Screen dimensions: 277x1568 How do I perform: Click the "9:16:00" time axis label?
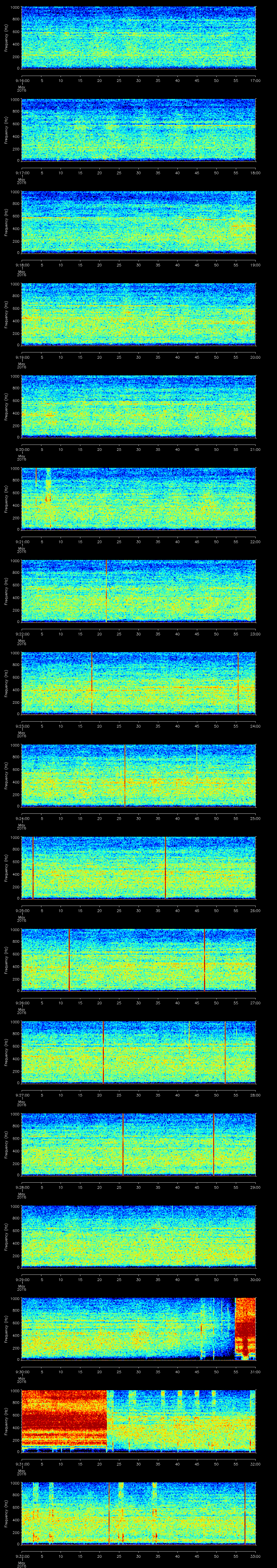pyautogui.click(x=22, y=80)
